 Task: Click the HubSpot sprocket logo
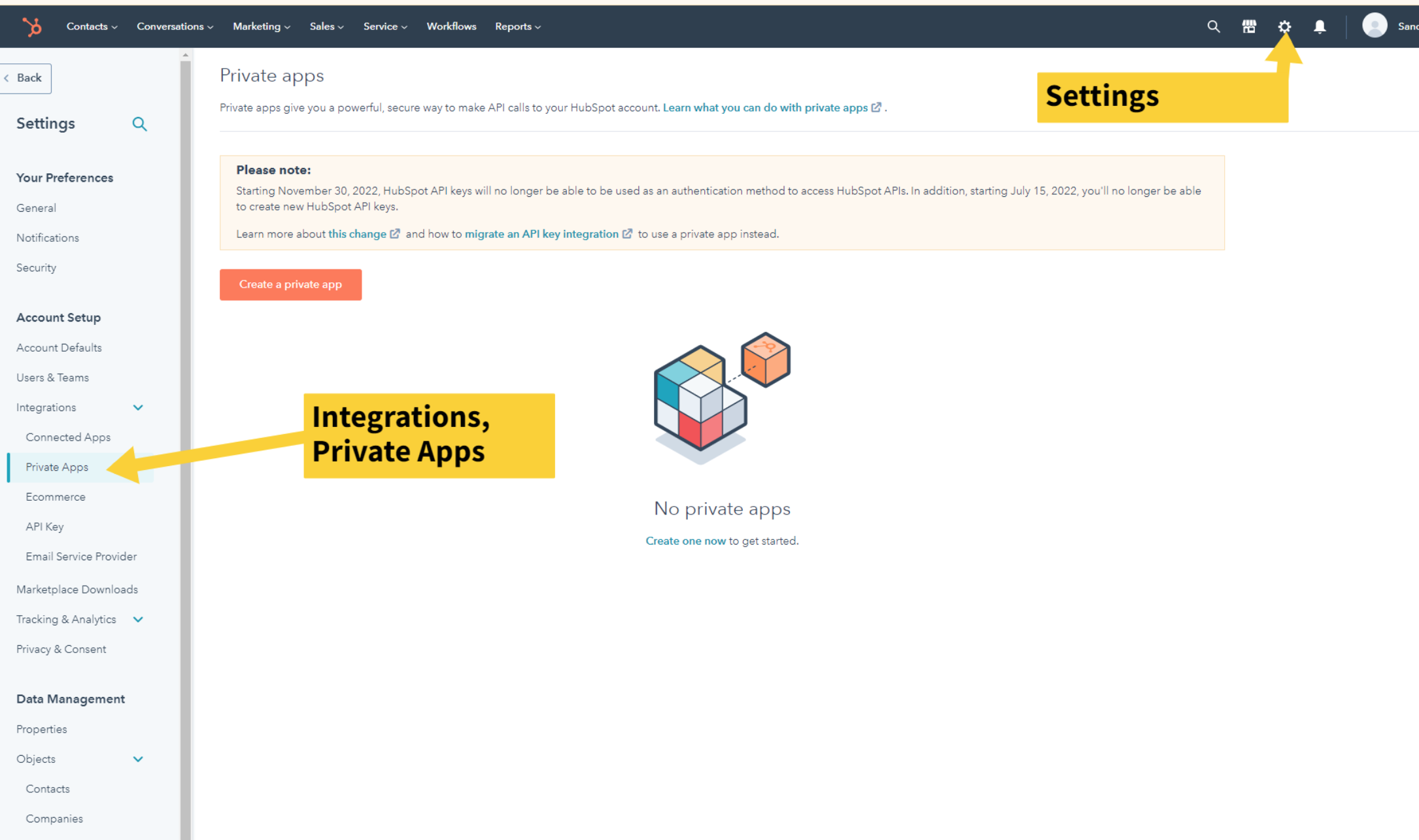pyautogui.click(x=32, y=27)
